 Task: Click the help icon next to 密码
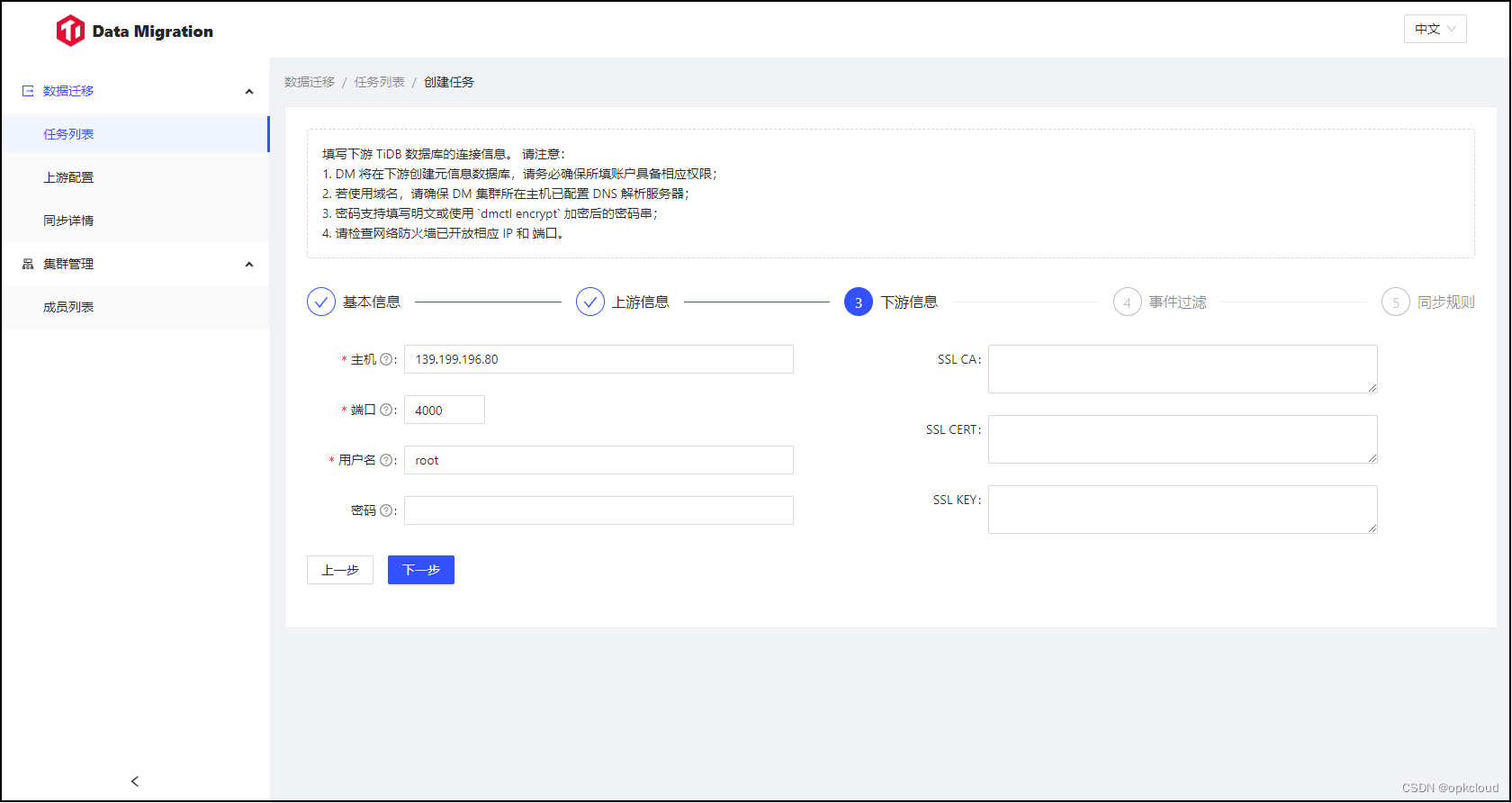[x=386, y=510]
